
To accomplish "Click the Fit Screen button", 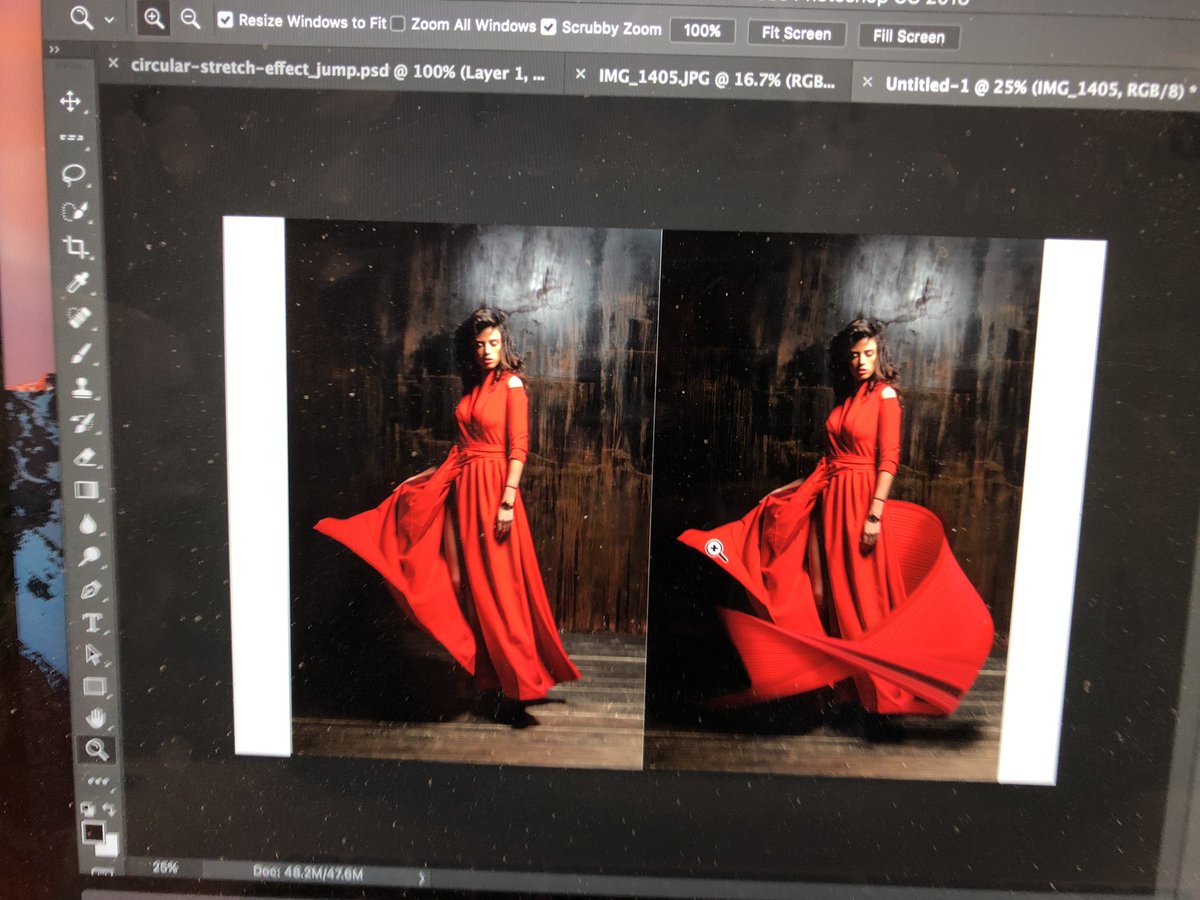I will [796, 33].
